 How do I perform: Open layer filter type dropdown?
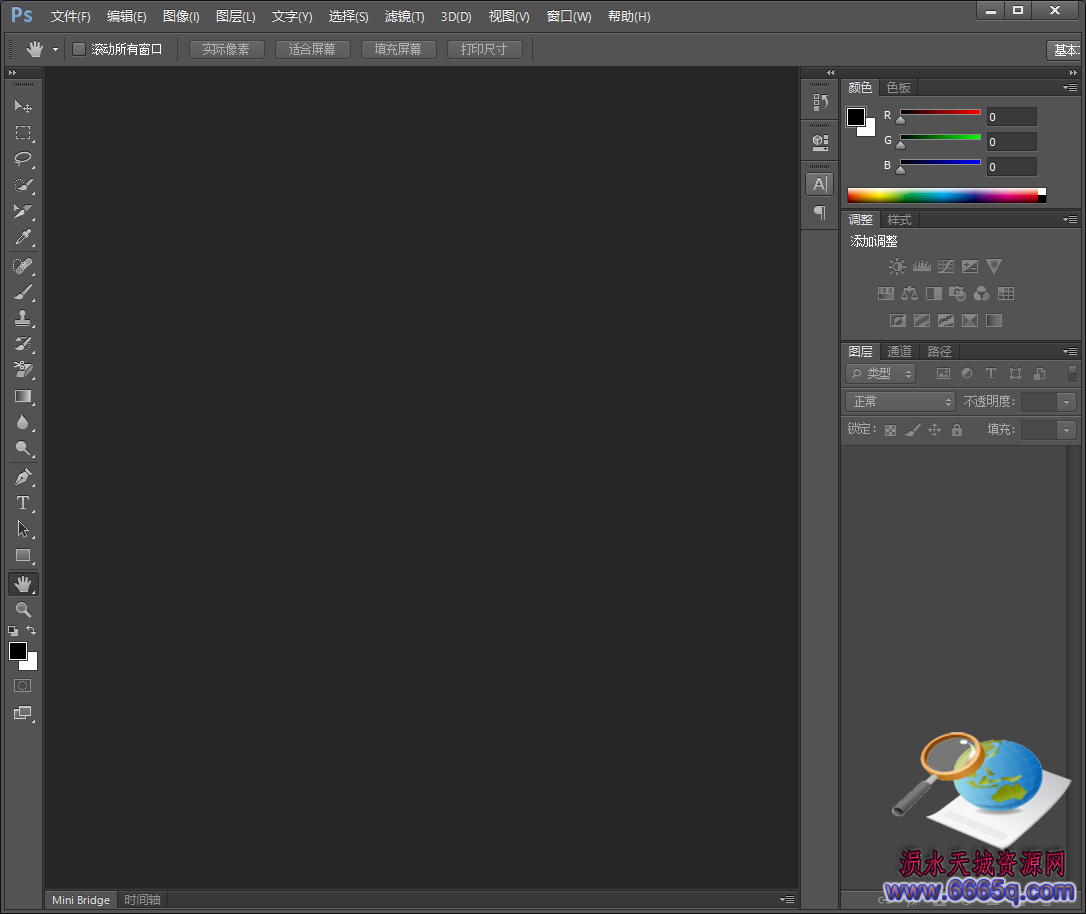(x=880, y=374)
